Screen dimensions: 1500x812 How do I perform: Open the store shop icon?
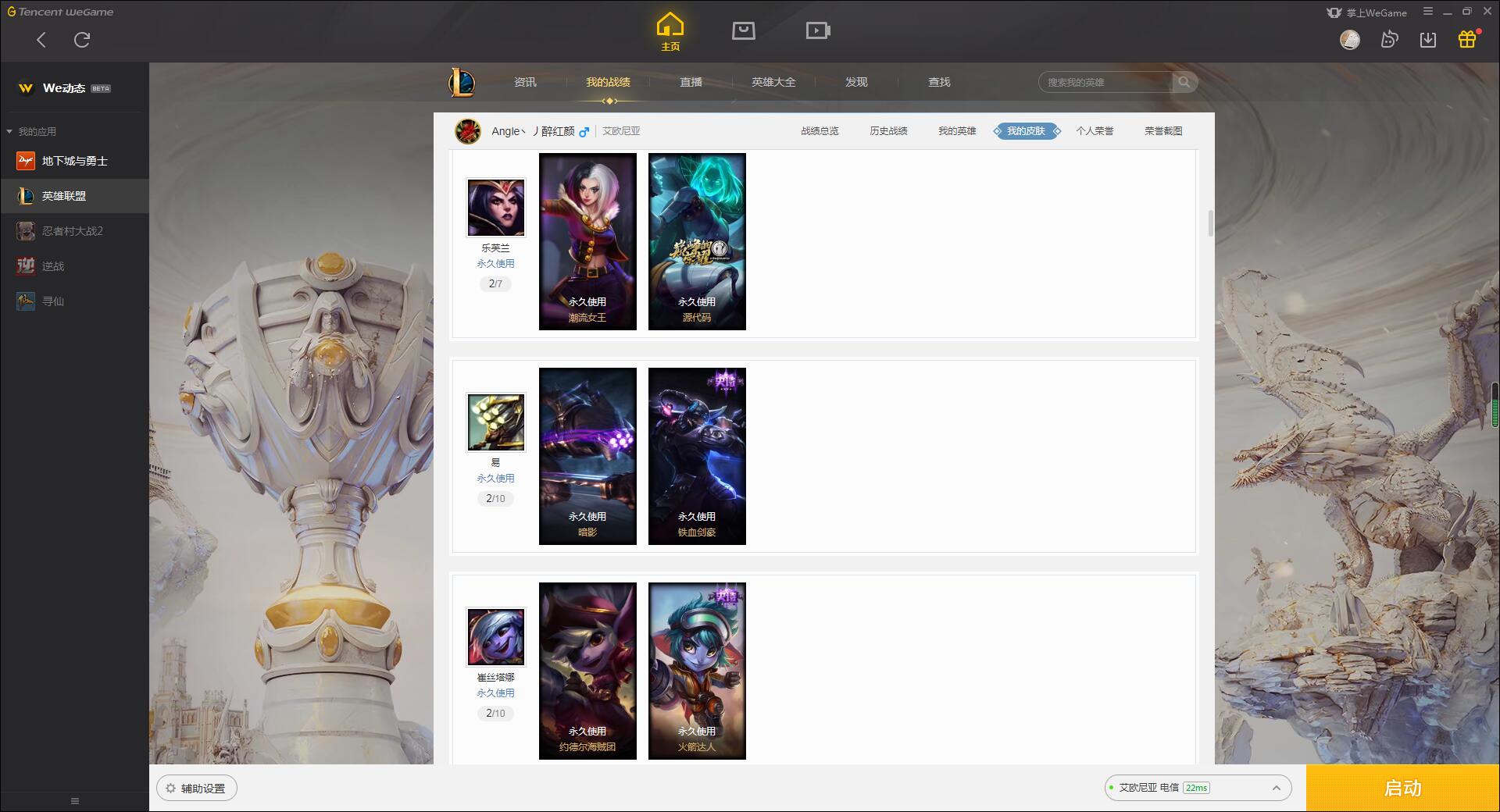coord(743,30)
